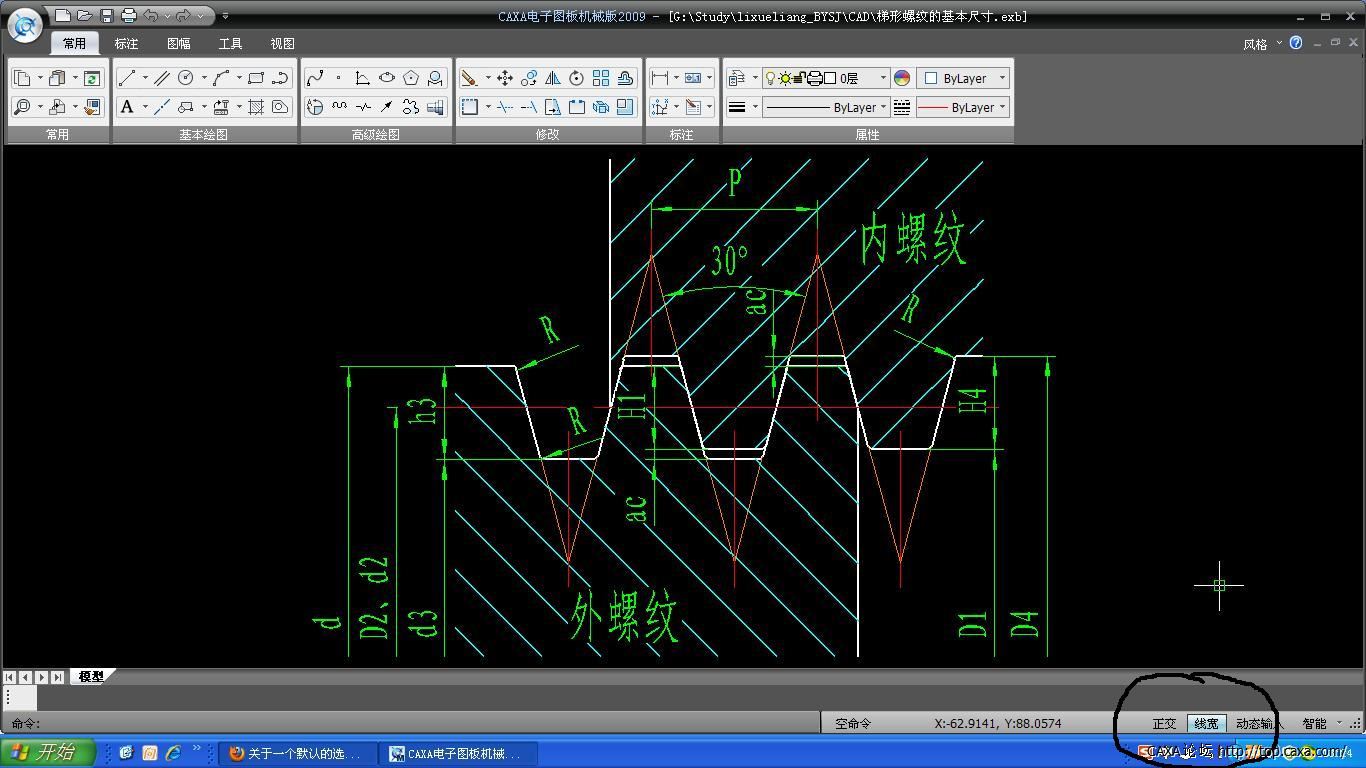The width and height of the screenshot is (1366, 768).
Task: Click the 开始 Start button
Action: pos(46,753)
